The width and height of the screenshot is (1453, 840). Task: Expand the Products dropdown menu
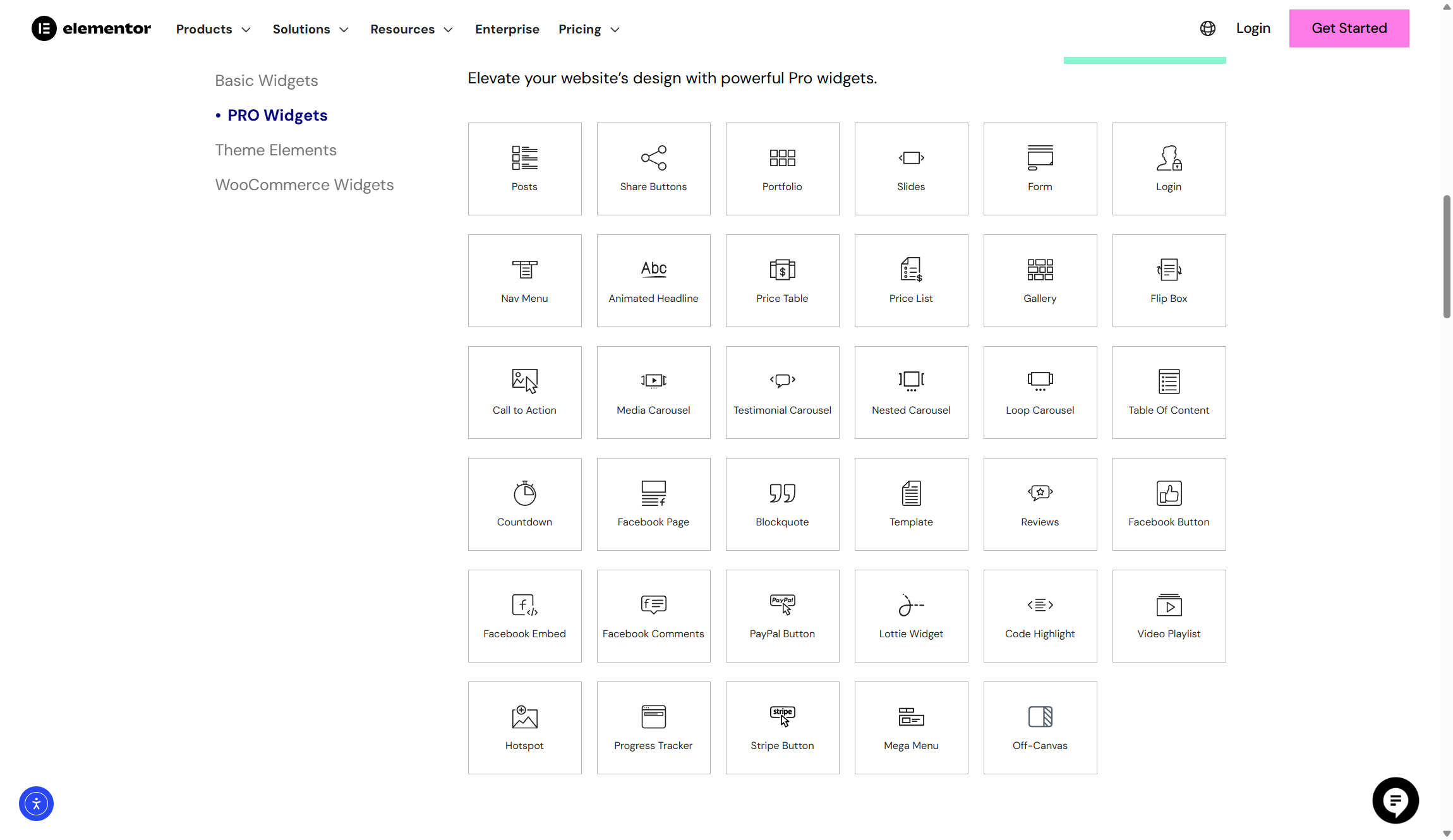tap(213, 29)
